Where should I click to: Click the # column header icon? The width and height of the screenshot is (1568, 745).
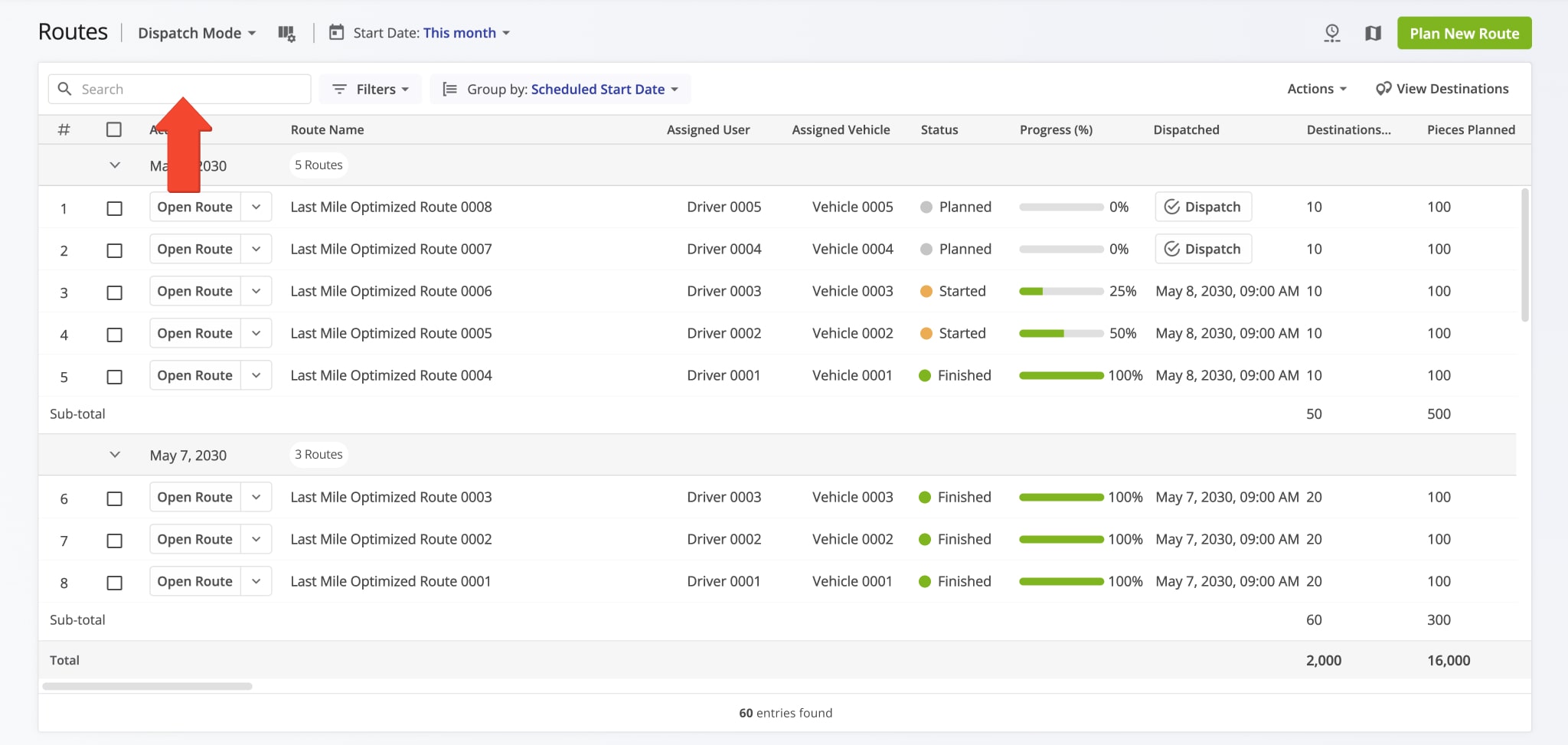[x=64, y=129]
